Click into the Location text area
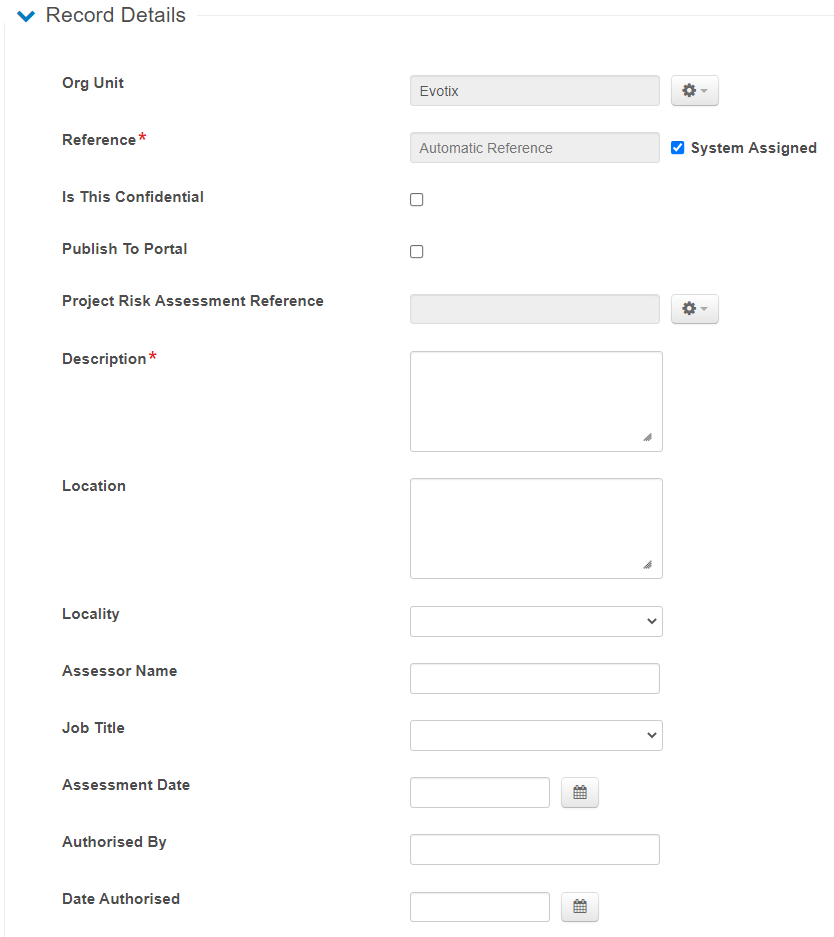The width and height of the screenshot is (834, 937). tap(536, 528)
